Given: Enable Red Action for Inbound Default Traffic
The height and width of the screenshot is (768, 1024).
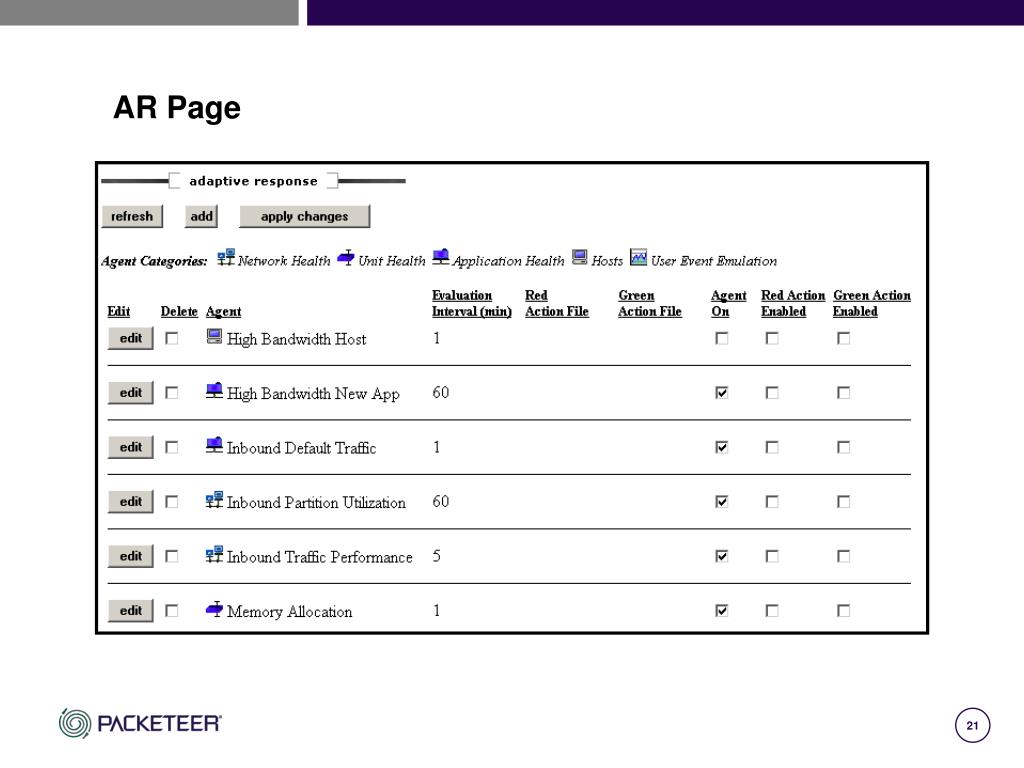Looking at the screenshot, I should coord(772,447).
